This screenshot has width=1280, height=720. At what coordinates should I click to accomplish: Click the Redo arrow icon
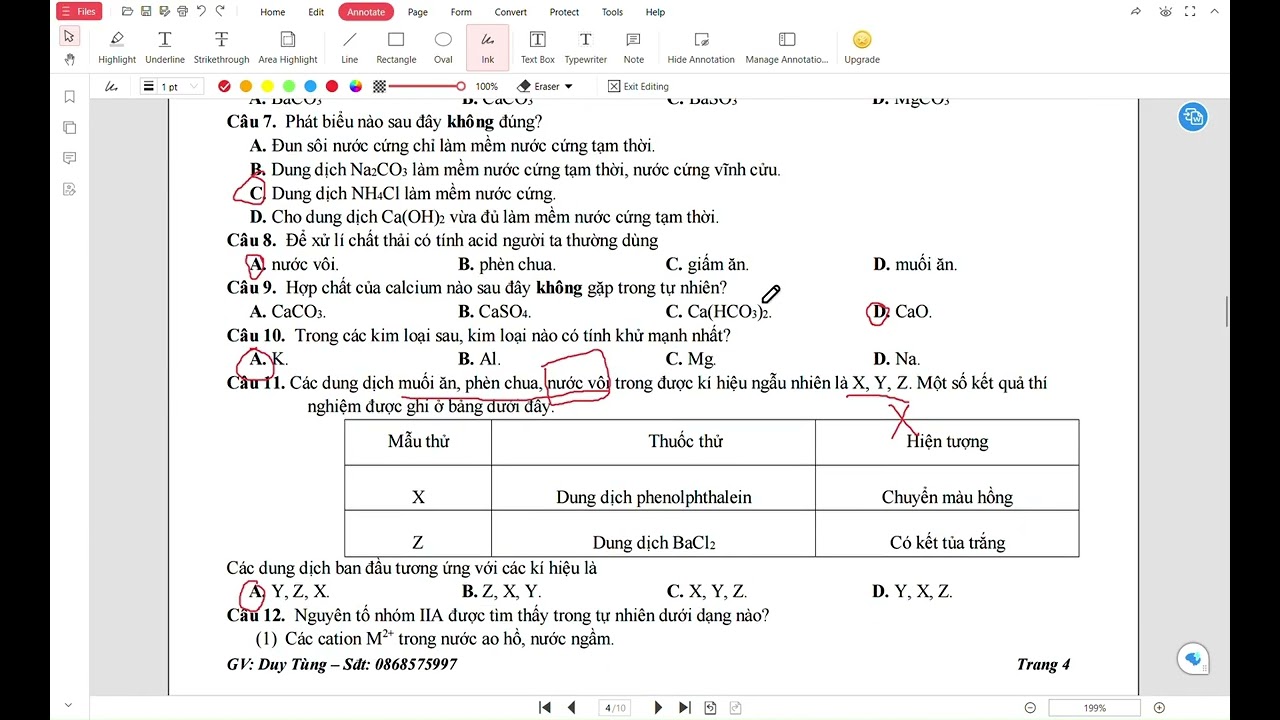pyautogui.click(x=220, y=12)
